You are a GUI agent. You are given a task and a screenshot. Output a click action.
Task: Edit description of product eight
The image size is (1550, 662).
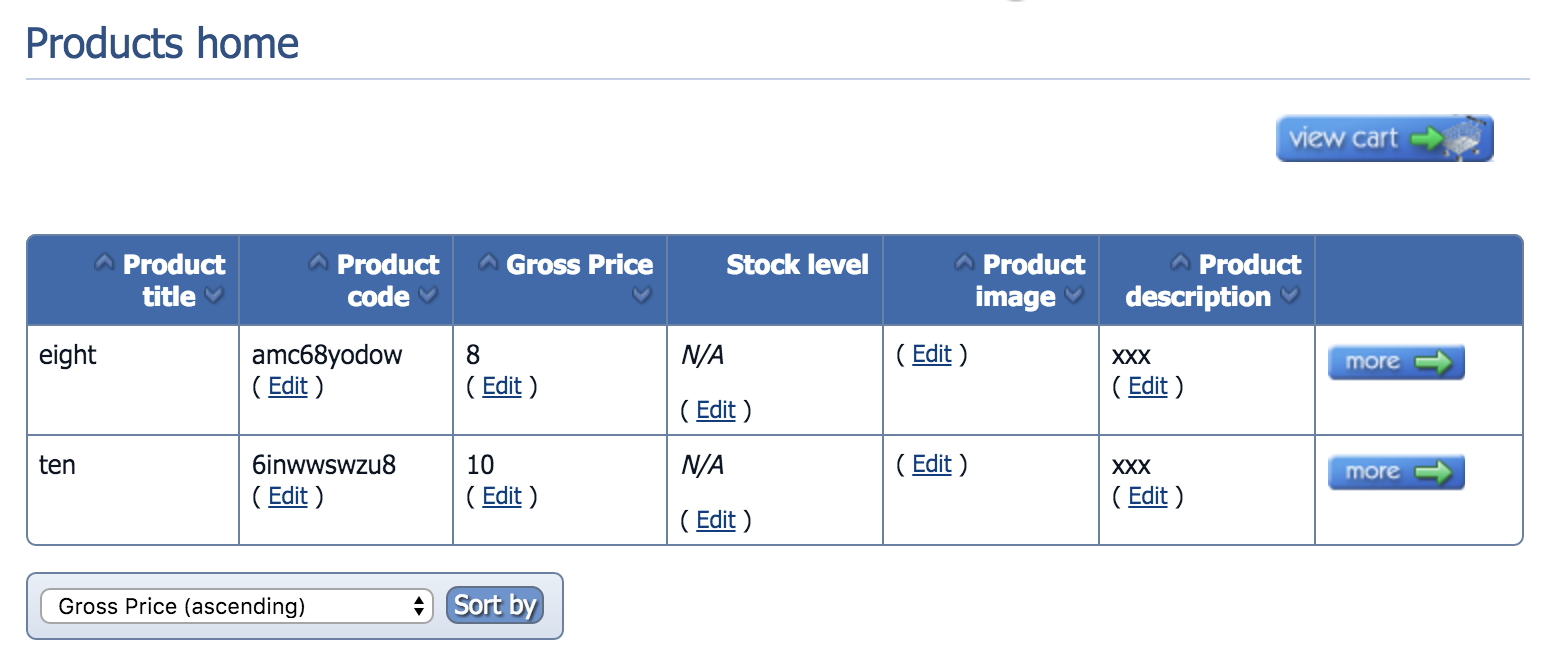pyautogui.click(x=1148, y=387)
